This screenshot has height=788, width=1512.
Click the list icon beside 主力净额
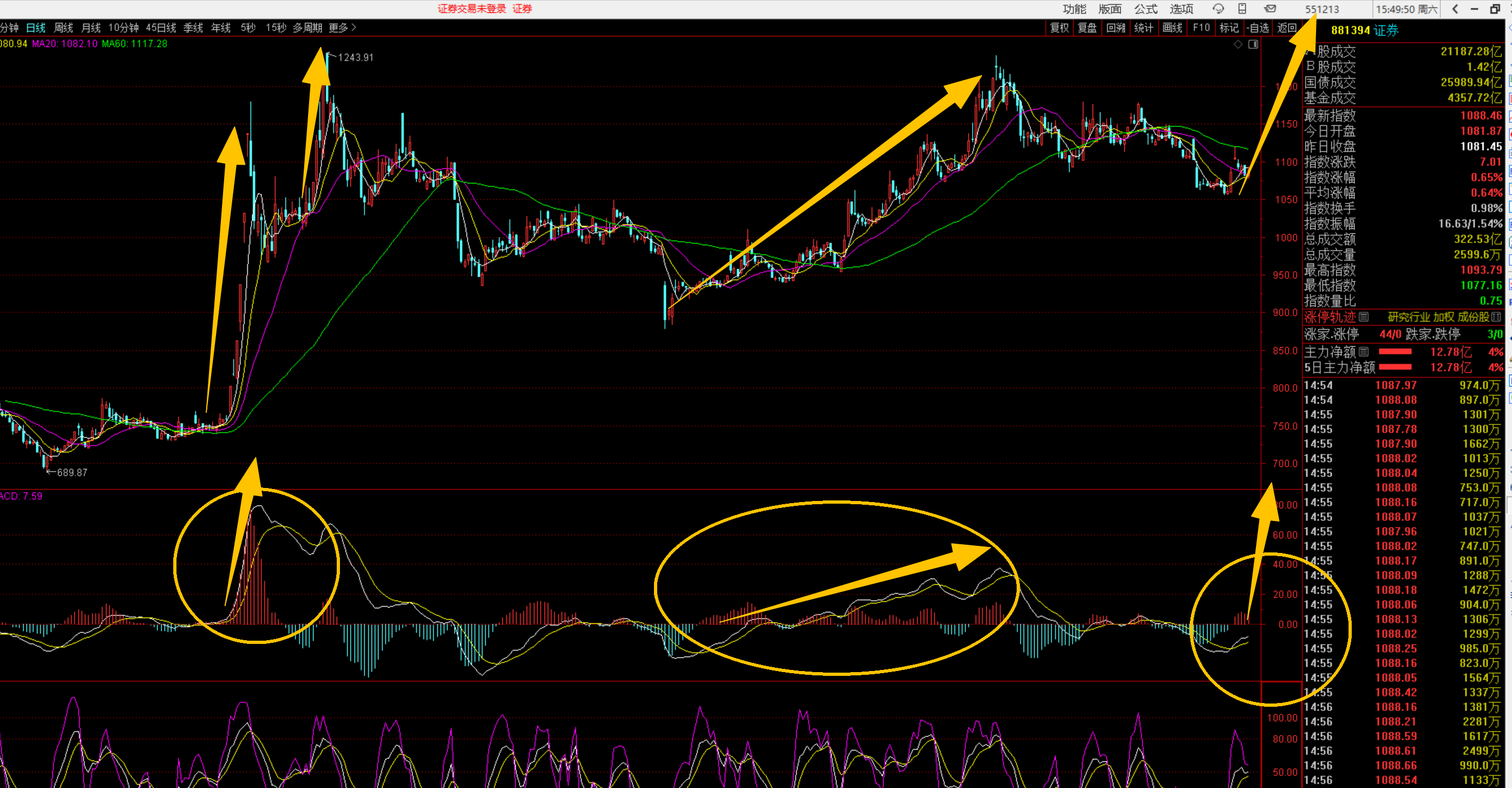1364,351
